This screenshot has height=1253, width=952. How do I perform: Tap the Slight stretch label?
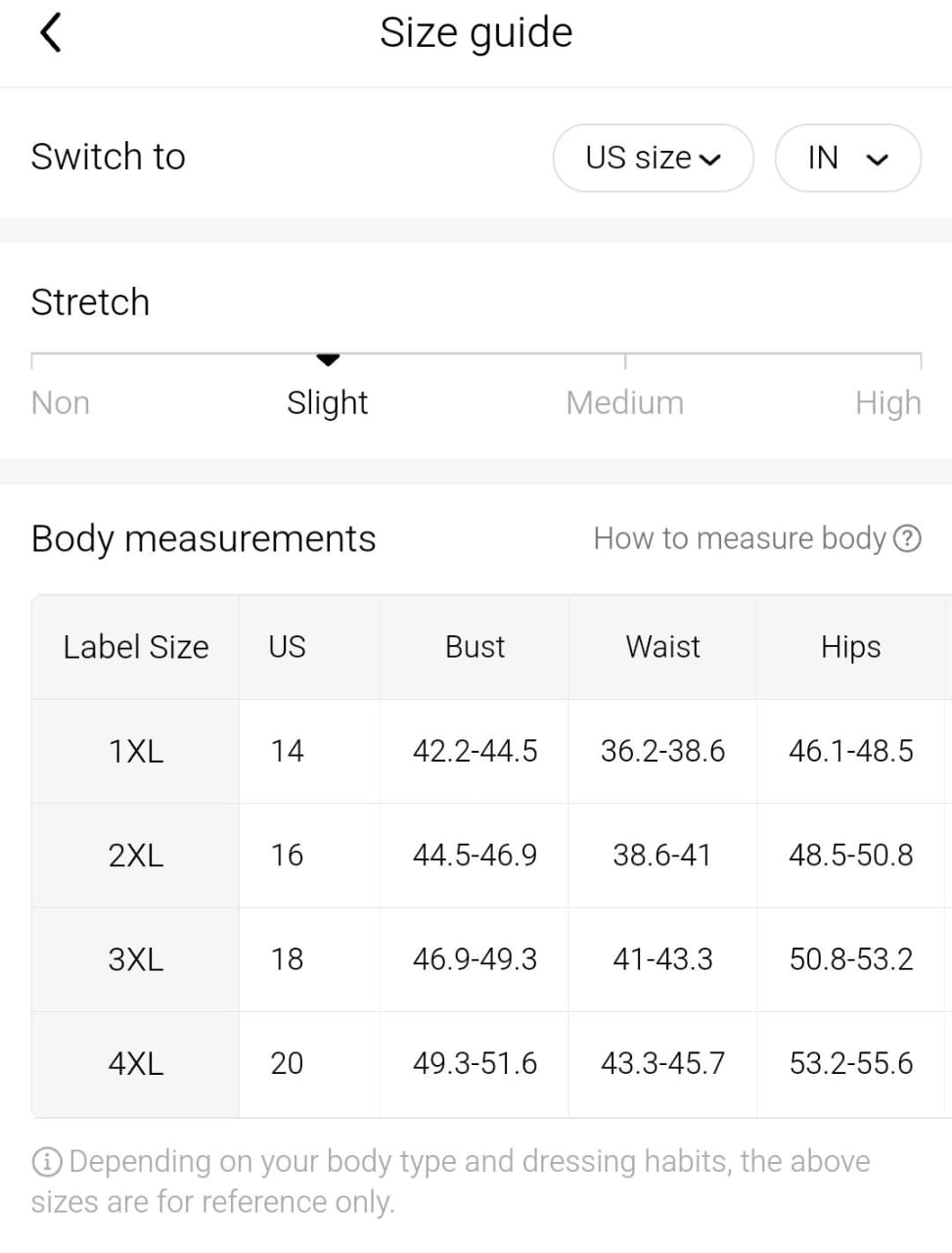[328, 402]
